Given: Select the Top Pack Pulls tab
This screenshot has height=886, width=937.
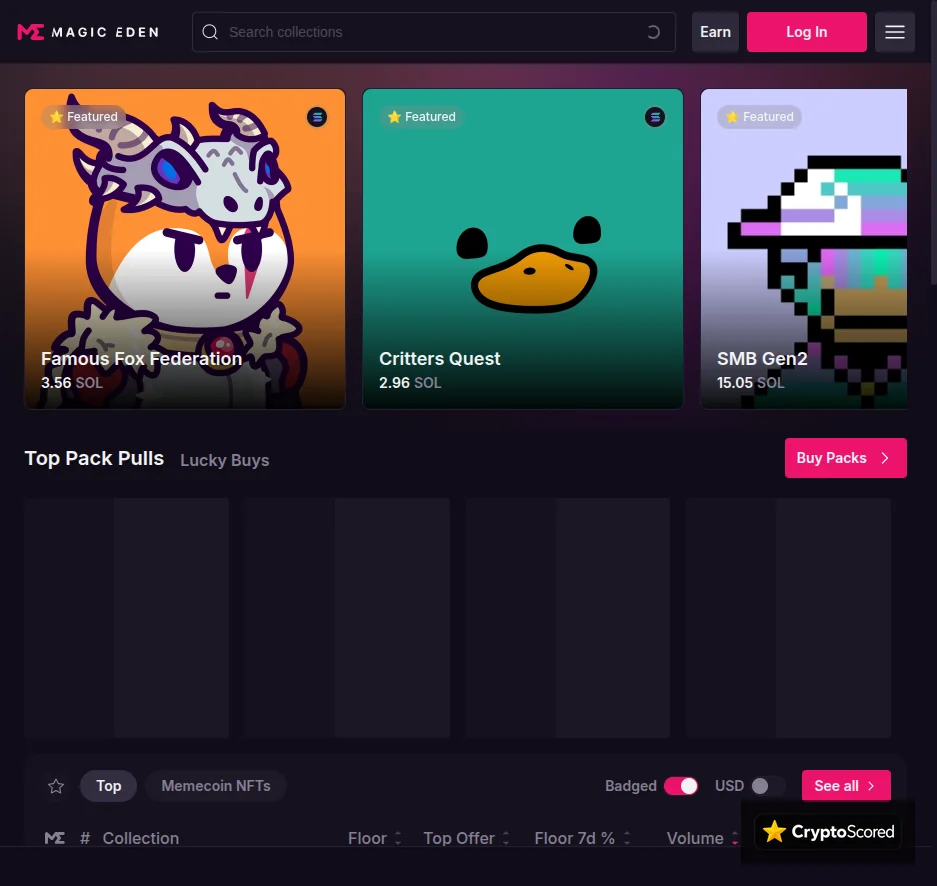Looking at the screenshot, I should tap(94, 458).
